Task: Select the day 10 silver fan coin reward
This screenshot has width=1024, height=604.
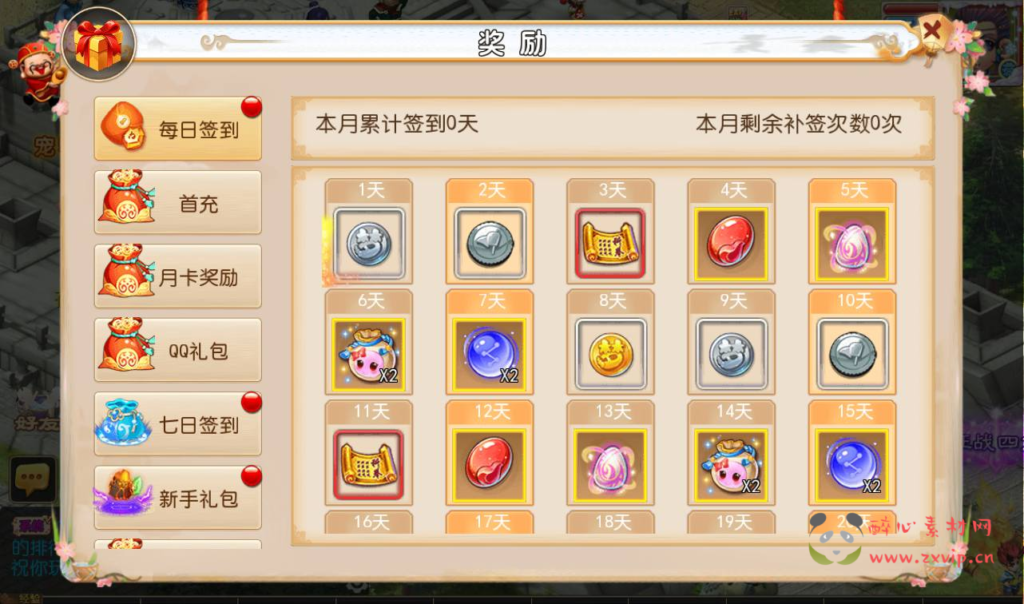Action: pyautogui.click(x=852, y=355)
